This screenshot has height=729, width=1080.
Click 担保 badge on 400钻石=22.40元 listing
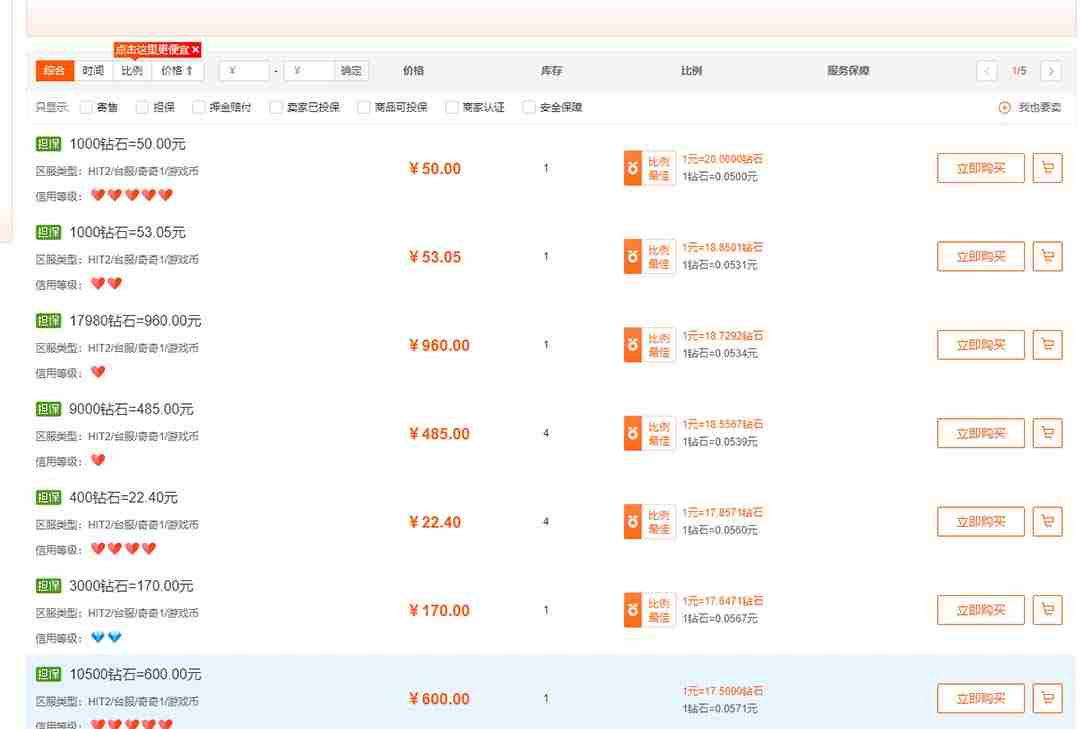tap(48, 497)
